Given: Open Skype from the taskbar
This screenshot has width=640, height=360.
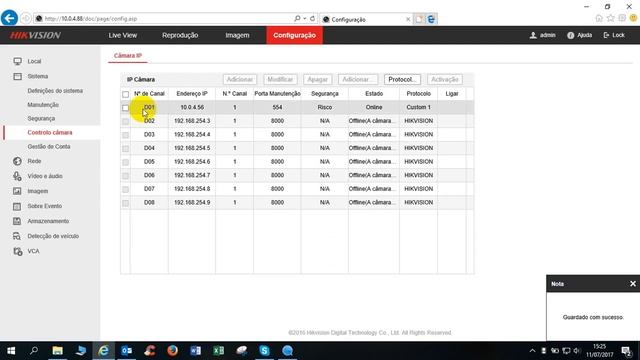Looking at the screenshot, I should [264, 351].
